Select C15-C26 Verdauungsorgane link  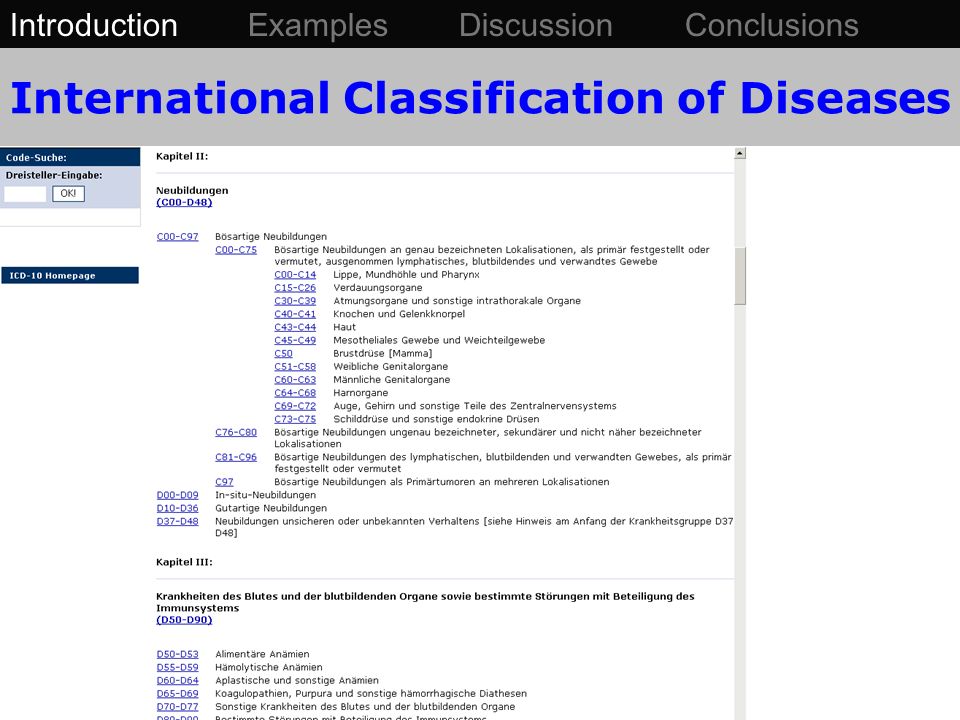coord(295,288)
